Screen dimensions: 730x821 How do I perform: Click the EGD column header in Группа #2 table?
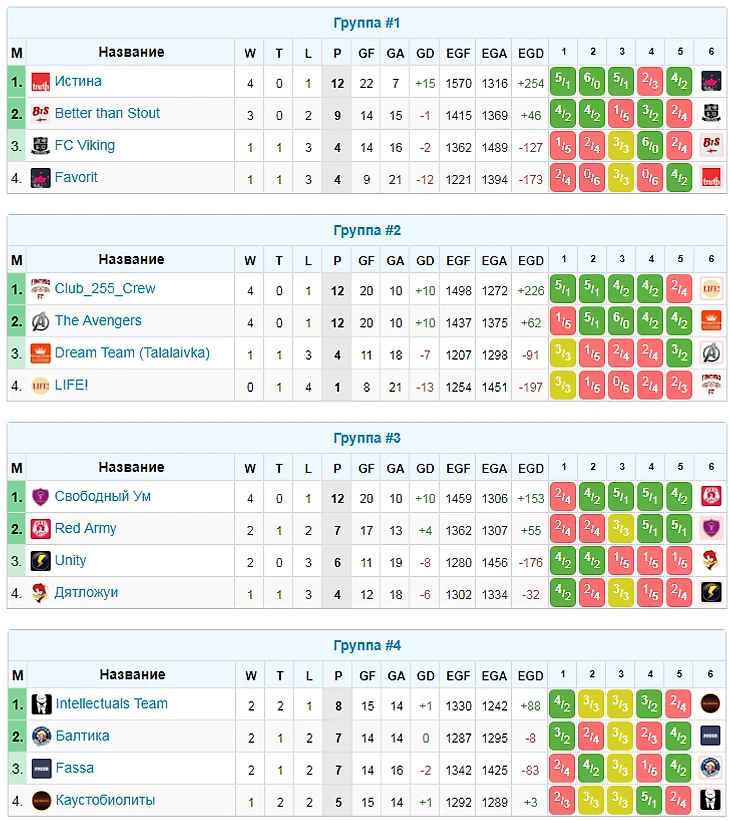click(531, 261)
